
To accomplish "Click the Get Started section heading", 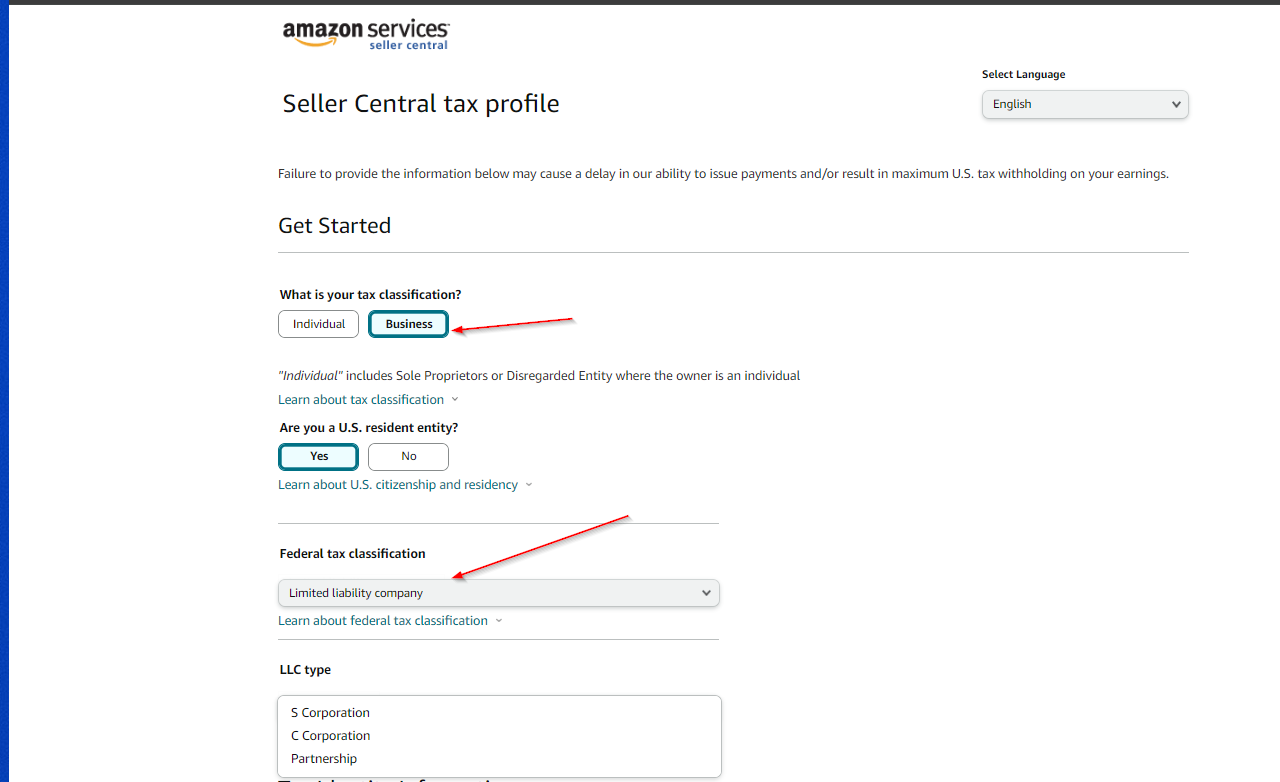I will coord(334,226).
